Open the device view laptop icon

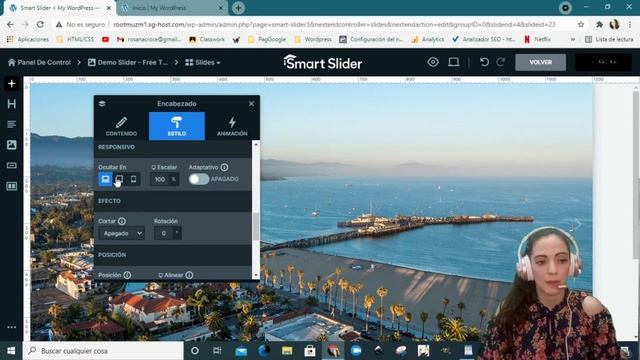coord(453,62)
